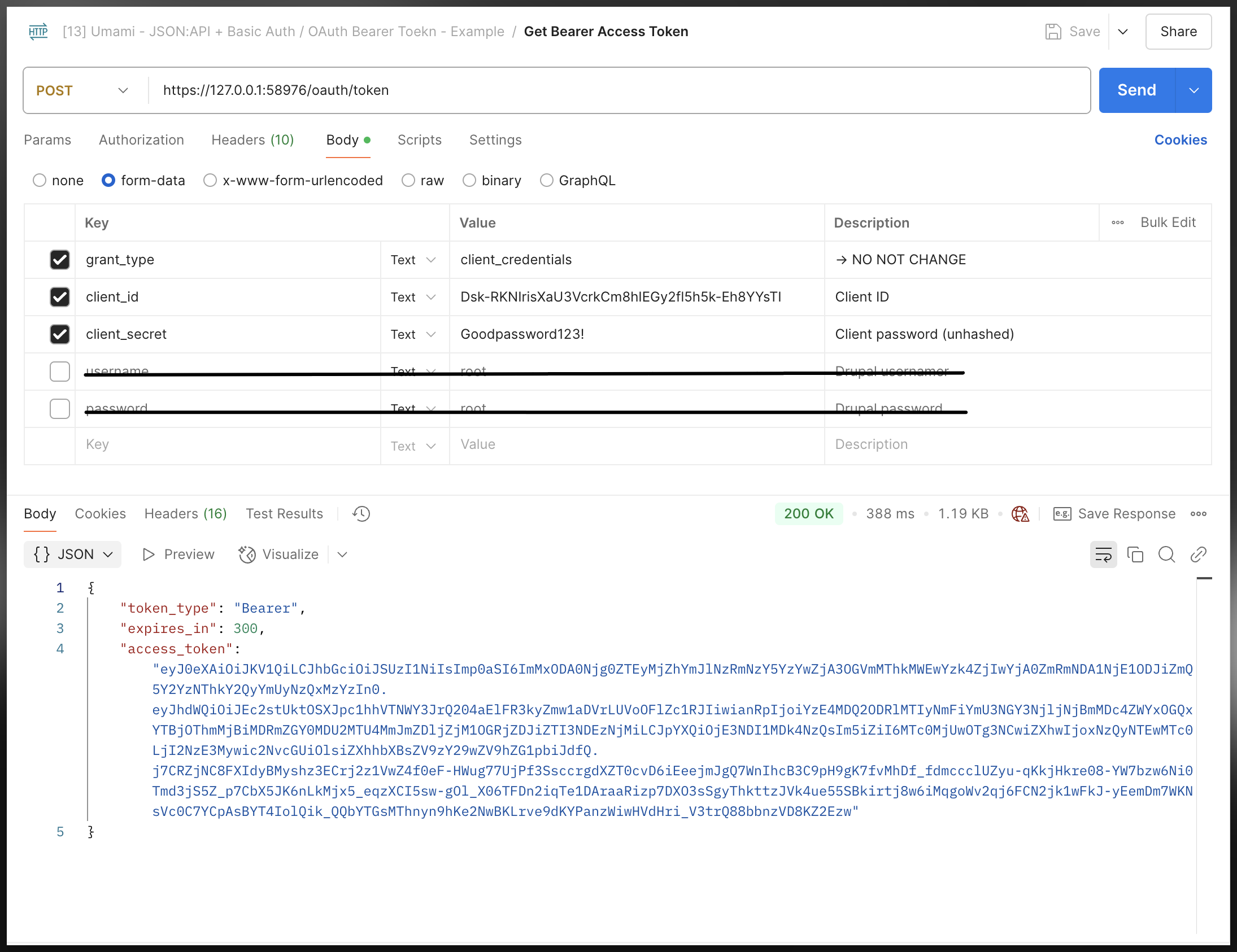Click the Save disk icon

pos(1053,32)
